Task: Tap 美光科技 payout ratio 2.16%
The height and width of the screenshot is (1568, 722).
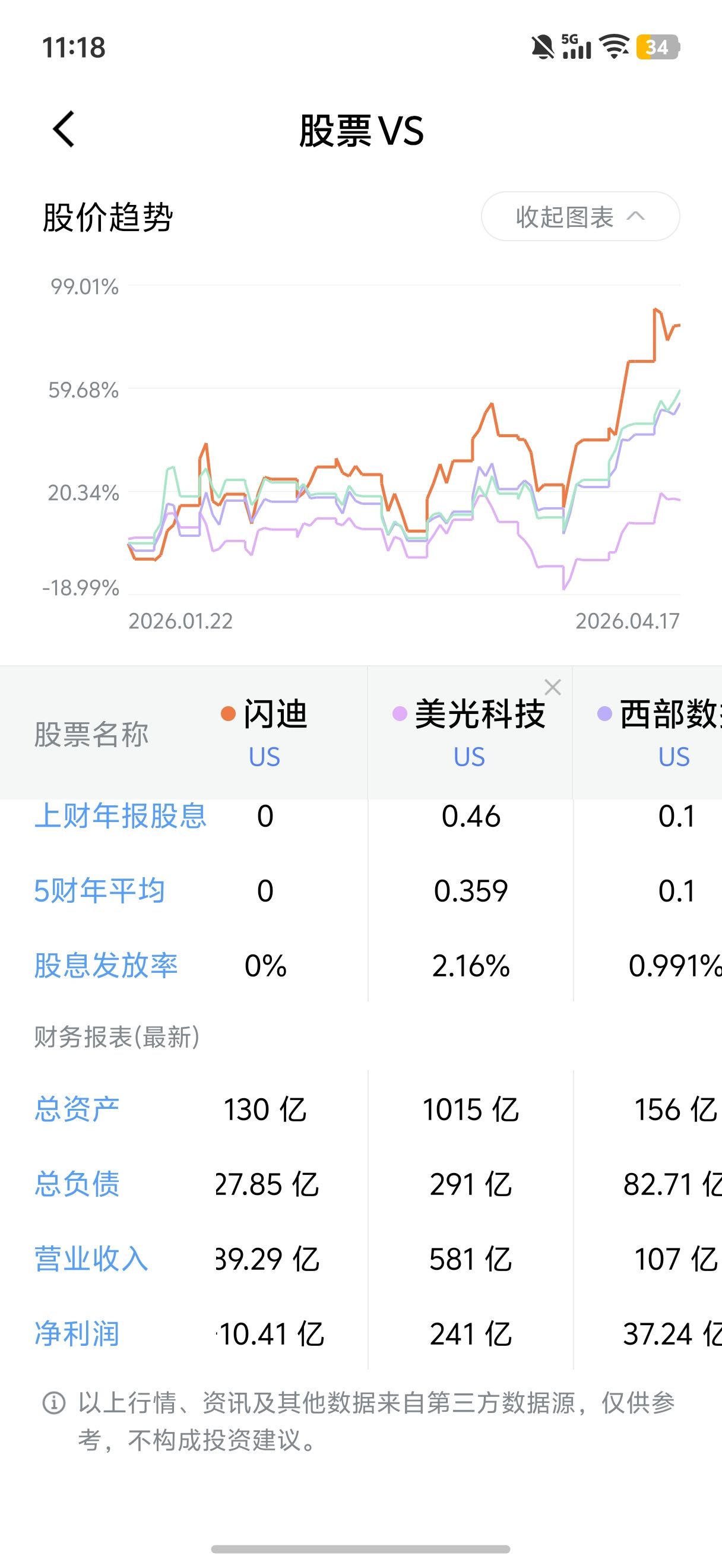Action: pyautogui.click(x=471, y=966)
